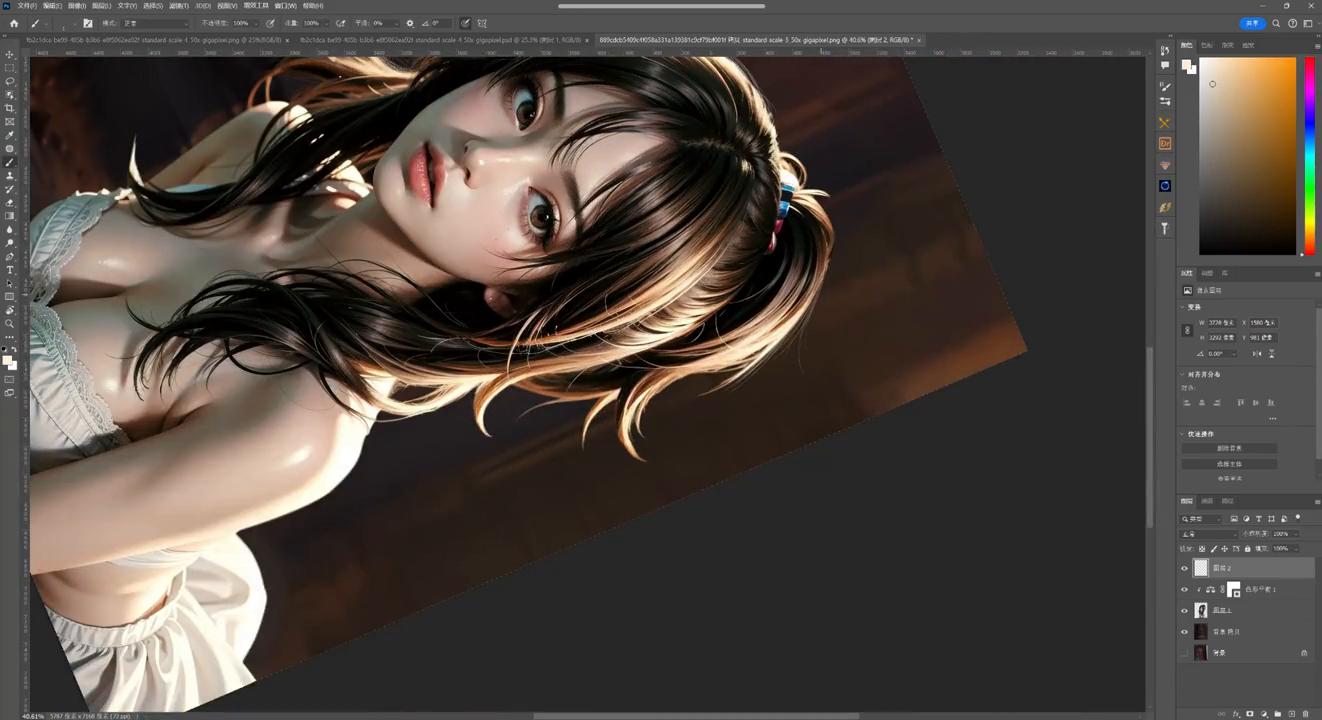This screenshot has height=720, width=1322.
Task: Activate the Zoom tool in toolbar
Action: [10, 324]
